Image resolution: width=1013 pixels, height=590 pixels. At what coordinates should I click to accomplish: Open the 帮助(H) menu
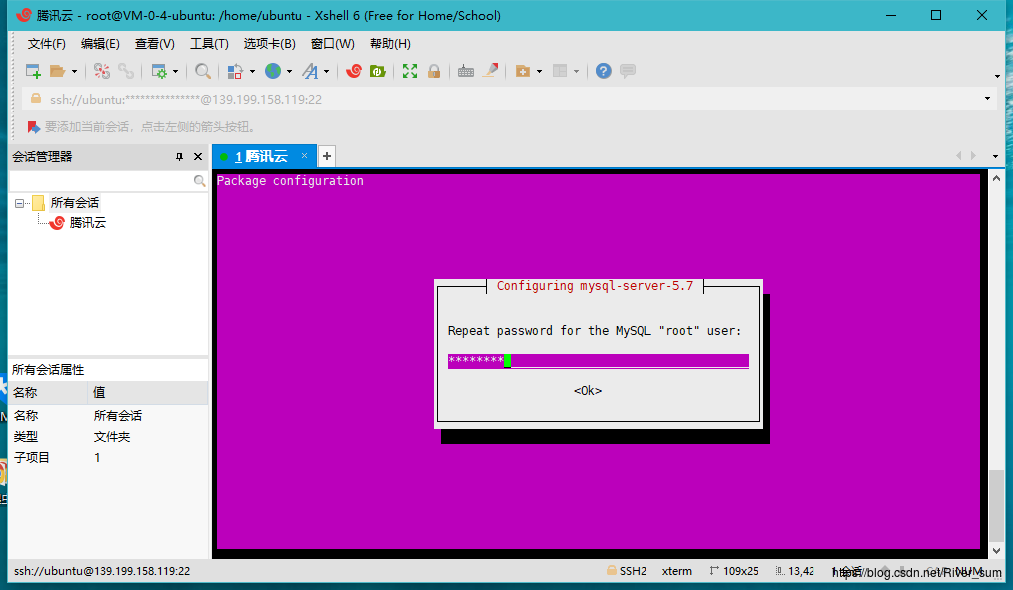[x=390, y=44]
